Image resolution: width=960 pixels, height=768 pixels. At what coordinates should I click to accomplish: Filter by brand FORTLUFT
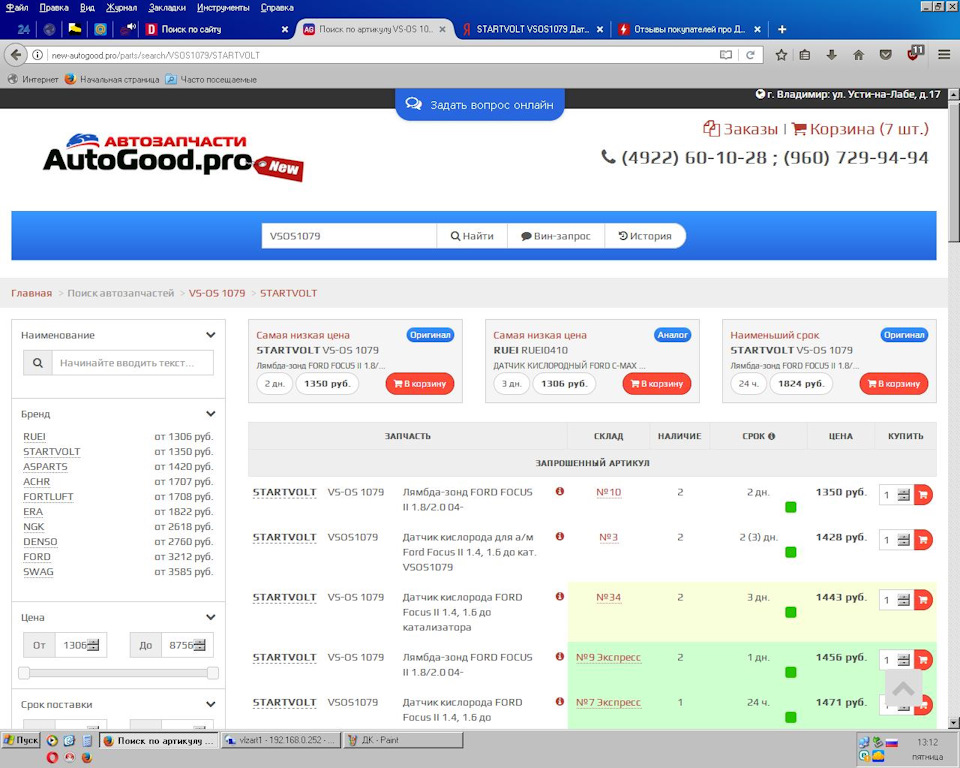[48, 497]
